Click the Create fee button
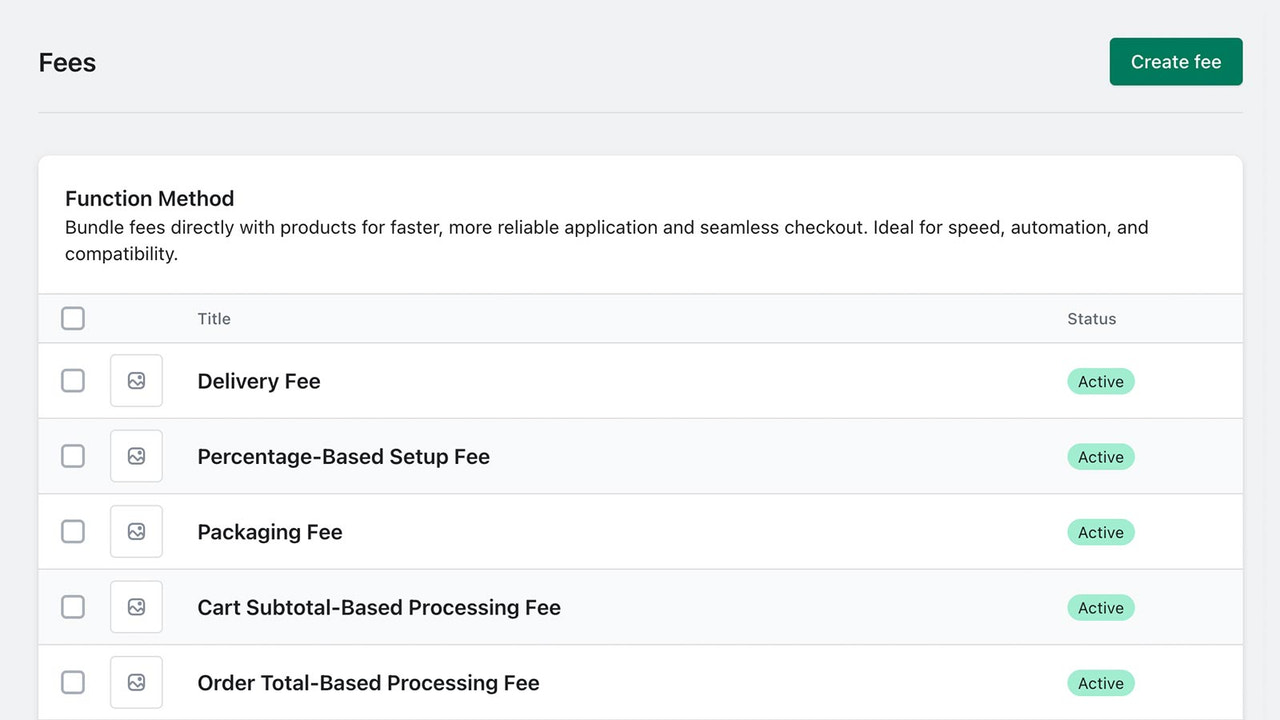The image size is (1280, 720). pyautogui.click(x=1176, y=61)
